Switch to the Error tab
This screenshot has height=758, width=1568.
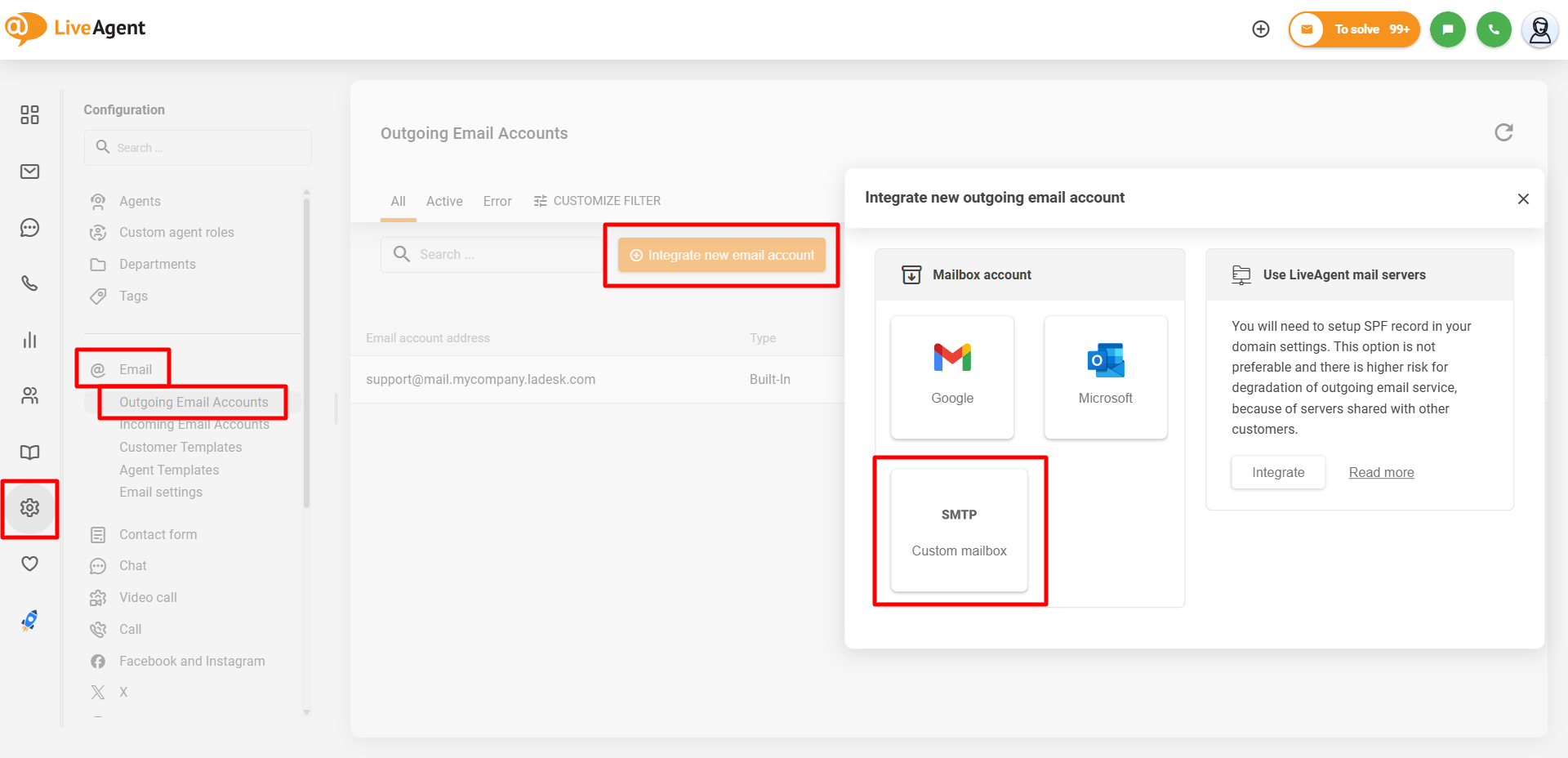(x=497, y=201)
